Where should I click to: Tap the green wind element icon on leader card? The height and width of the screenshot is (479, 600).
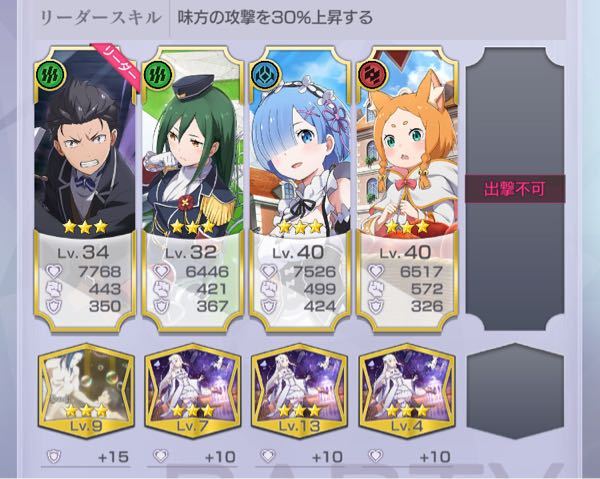pos(50,75)
